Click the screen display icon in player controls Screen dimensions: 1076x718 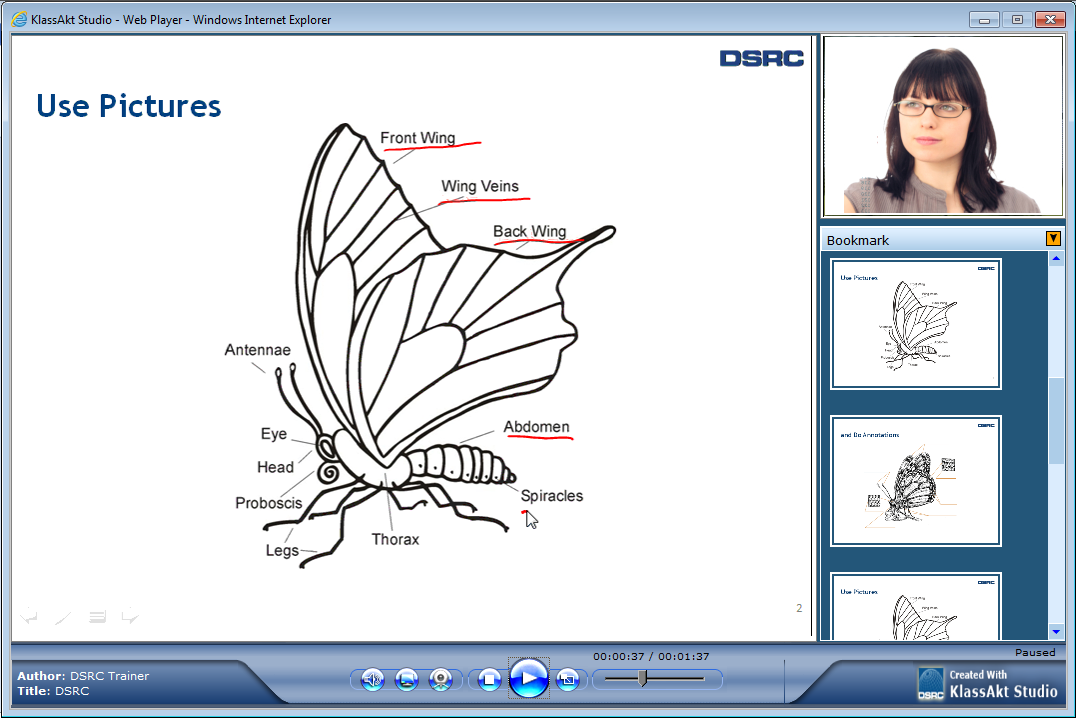coord(406,680)
